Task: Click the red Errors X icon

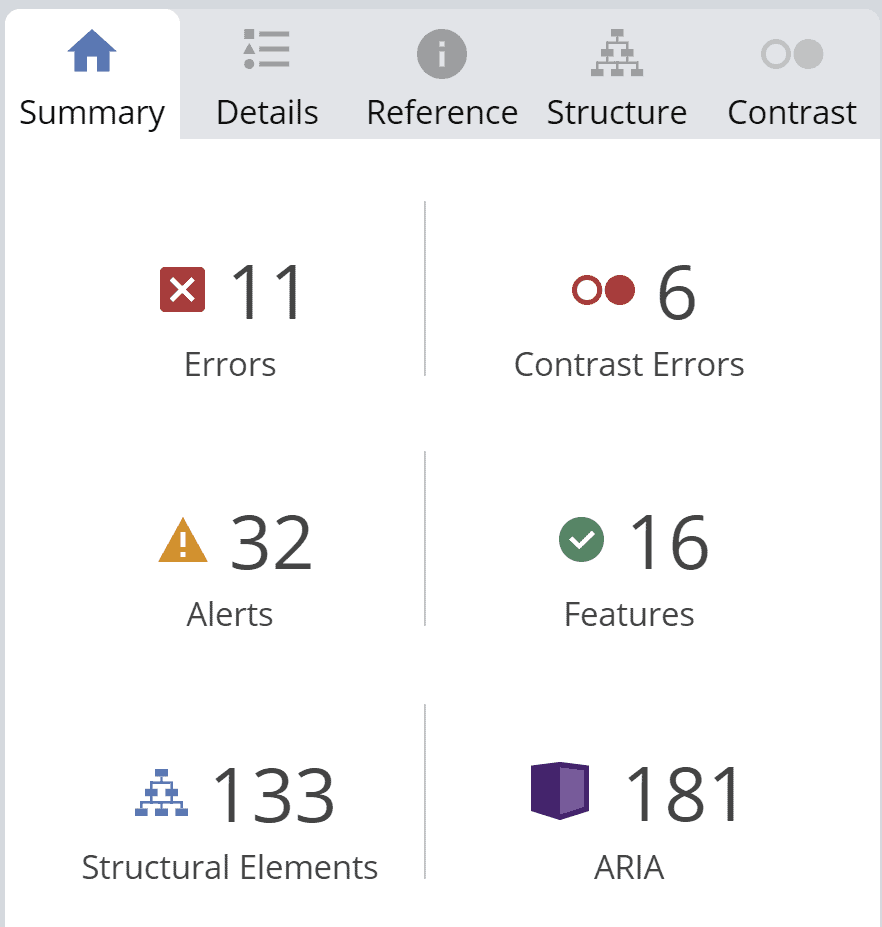Action: [182, 290]
